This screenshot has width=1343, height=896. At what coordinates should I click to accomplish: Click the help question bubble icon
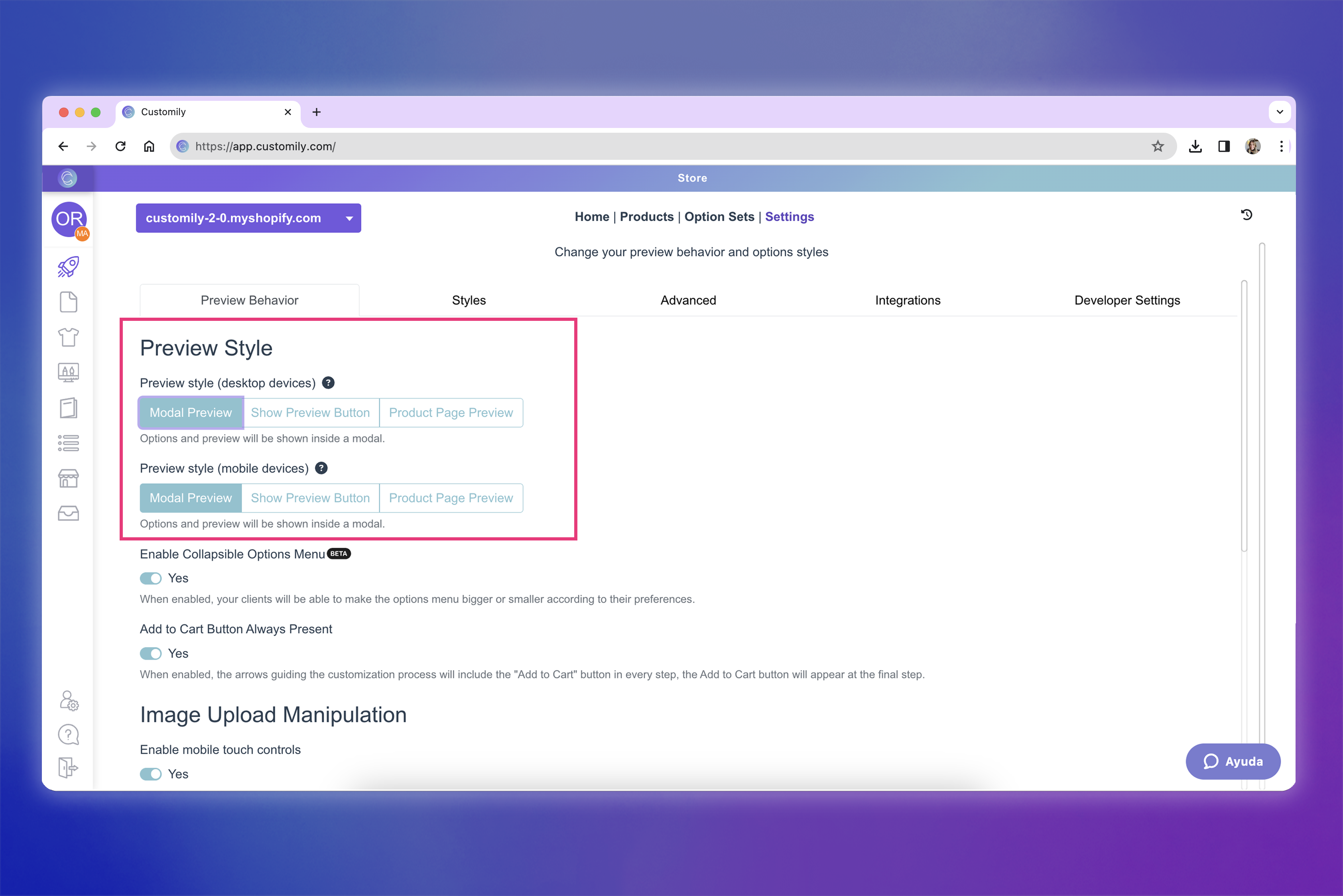click(68, 735)
